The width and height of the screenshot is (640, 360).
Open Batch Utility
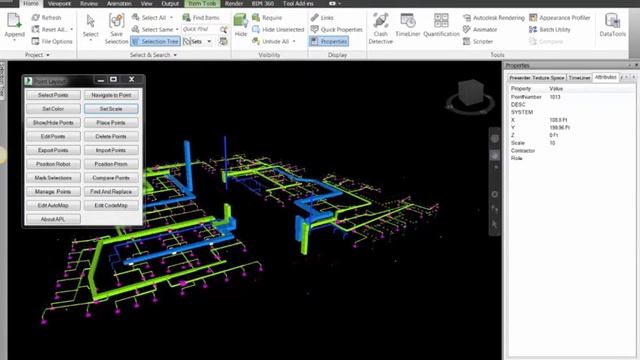coord(550,29)
